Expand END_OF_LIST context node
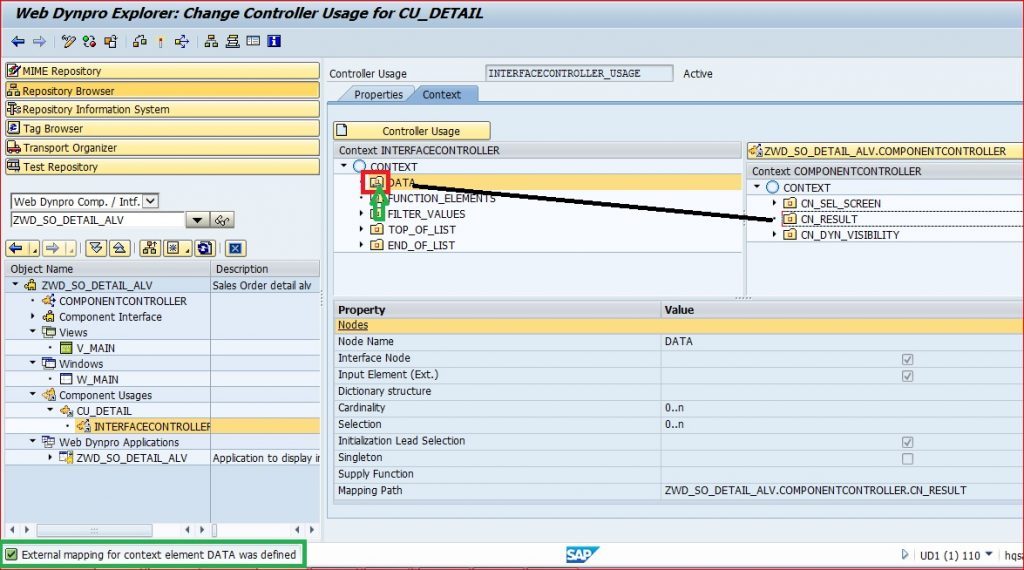1024x570 pixels. [x=361, y=245]
